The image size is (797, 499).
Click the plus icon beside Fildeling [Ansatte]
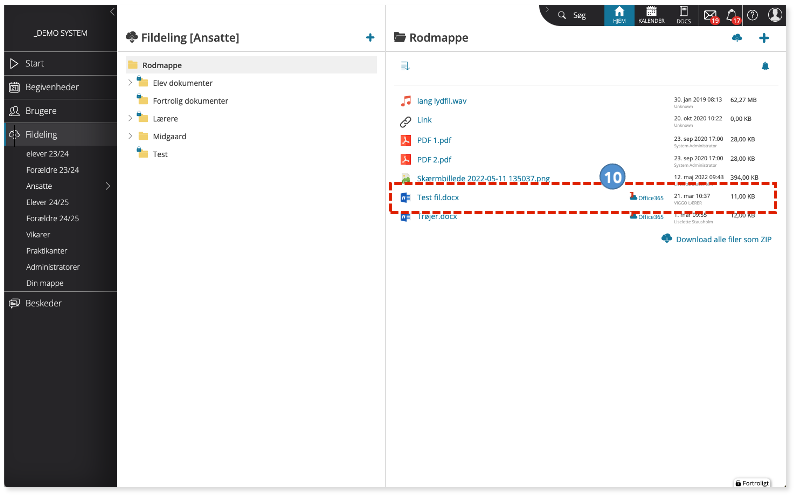coord(370,38)
